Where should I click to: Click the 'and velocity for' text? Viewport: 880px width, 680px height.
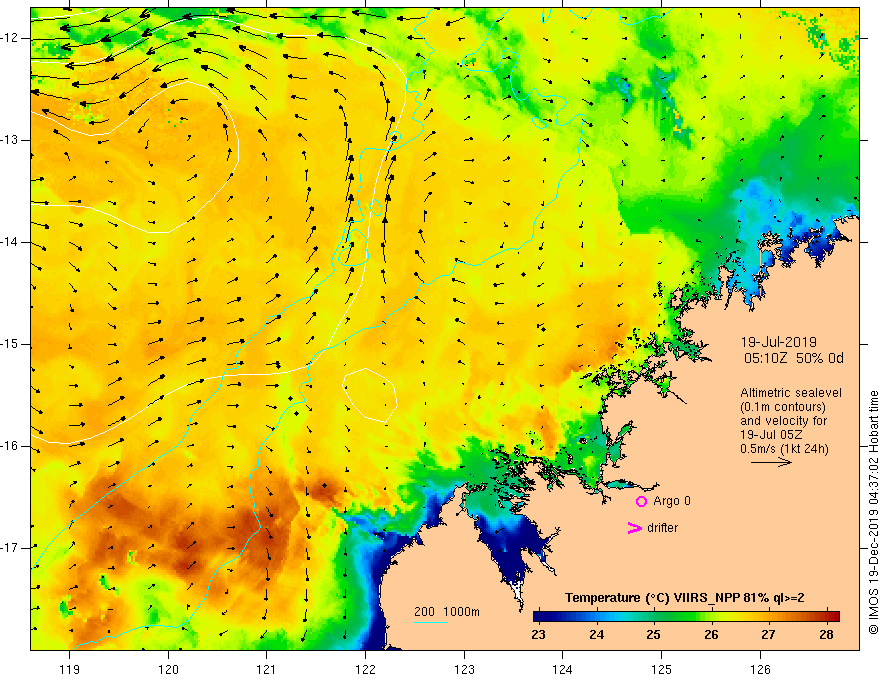[783, 421]
